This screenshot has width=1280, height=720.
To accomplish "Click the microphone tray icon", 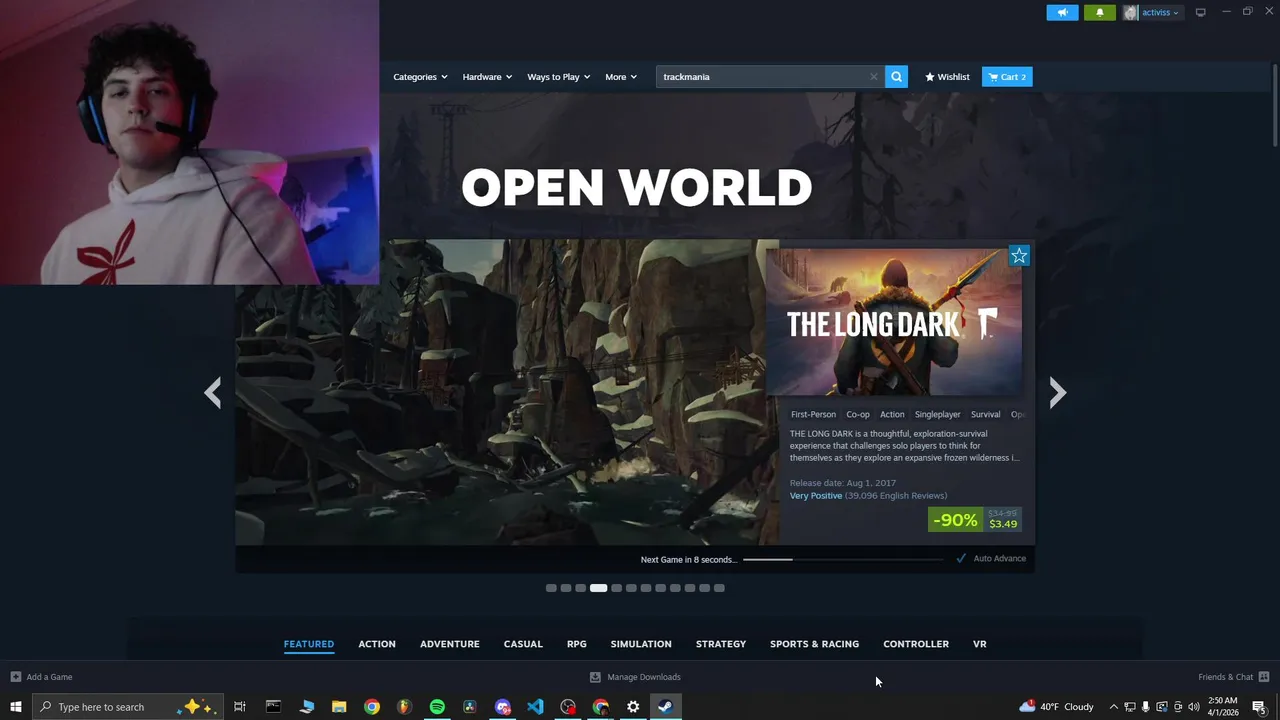I will click(1145, 707).
